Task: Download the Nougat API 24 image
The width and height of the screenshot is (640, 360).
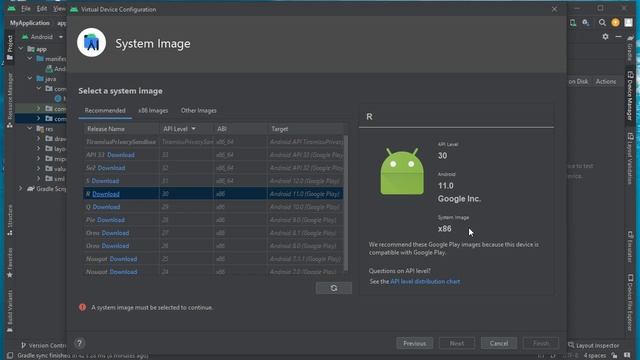Action: pos(123,272)
